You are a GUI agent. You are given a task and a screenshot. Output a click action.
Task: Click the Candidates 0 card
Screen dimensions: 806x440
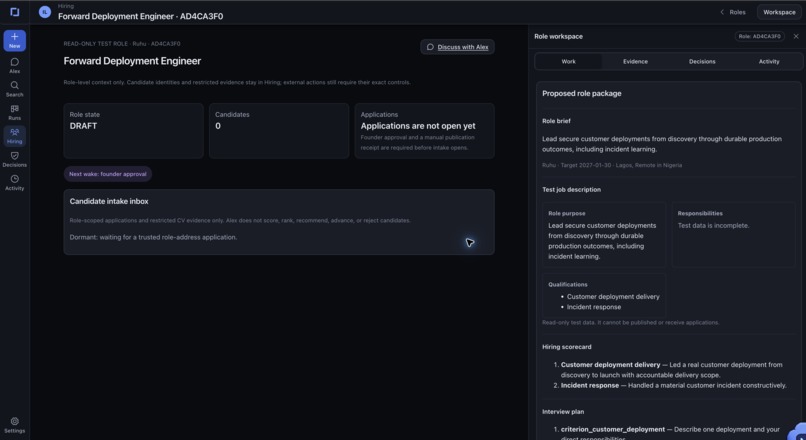point(279,131)
